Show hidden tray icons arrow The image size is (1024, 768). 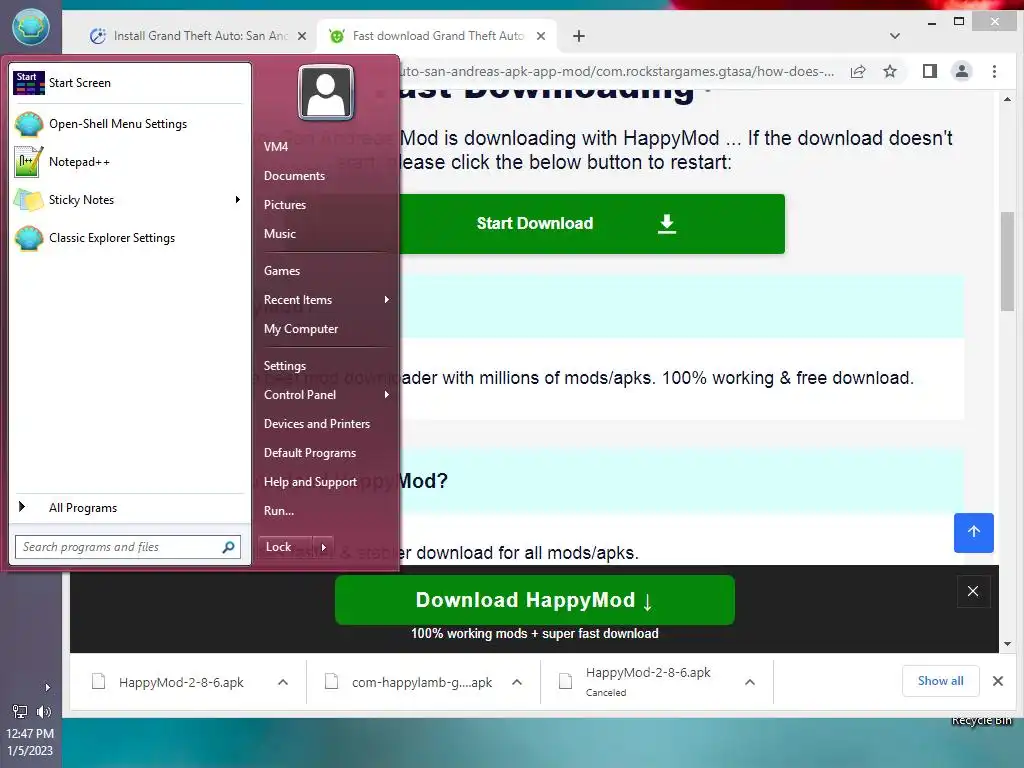47,687
